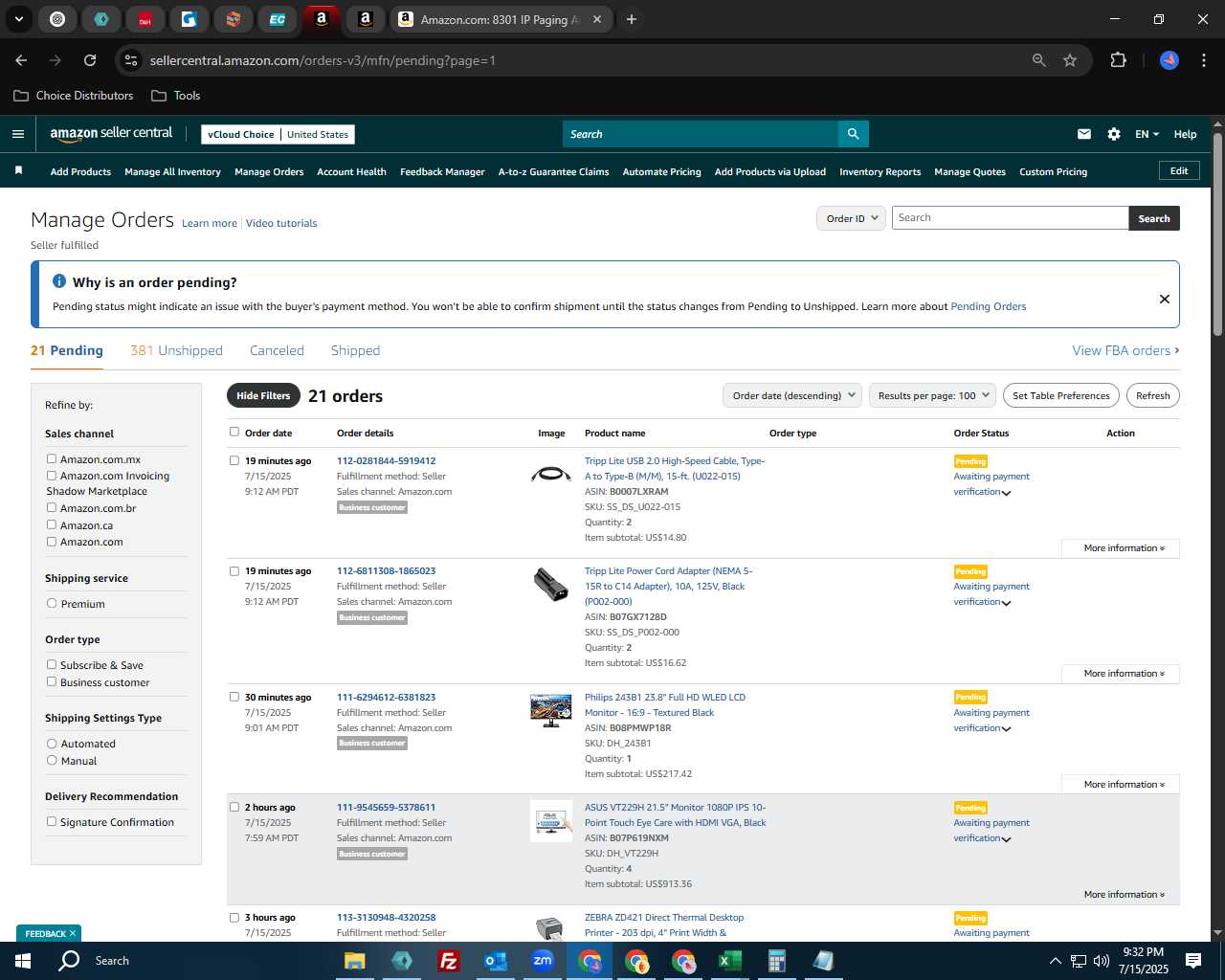Open FileZilla from the taskbar
The image size is (1225, 980).
point(448,960)
